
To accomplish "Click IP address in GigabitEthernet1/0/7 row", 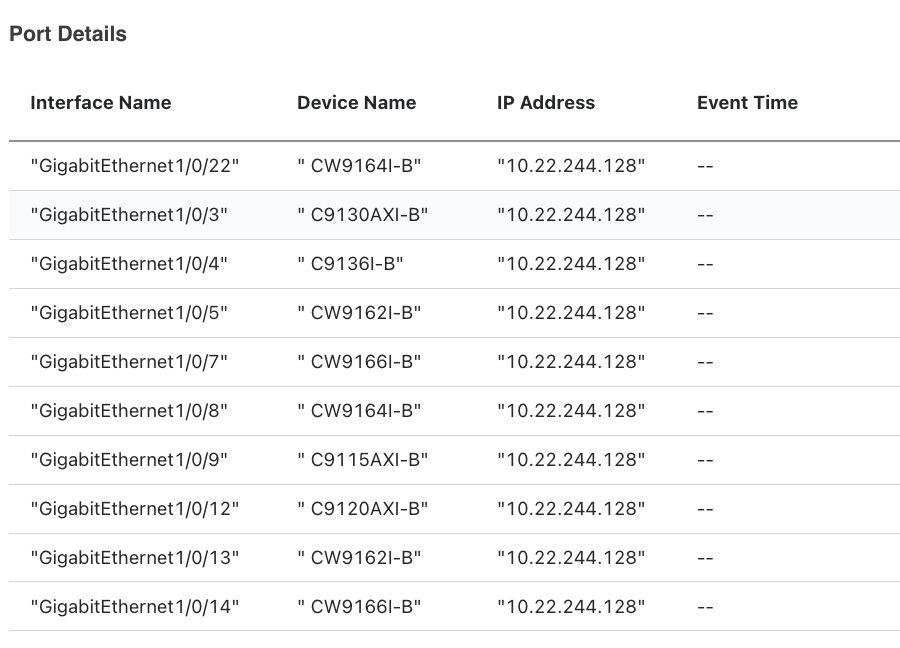I will (x=571, y=362).
